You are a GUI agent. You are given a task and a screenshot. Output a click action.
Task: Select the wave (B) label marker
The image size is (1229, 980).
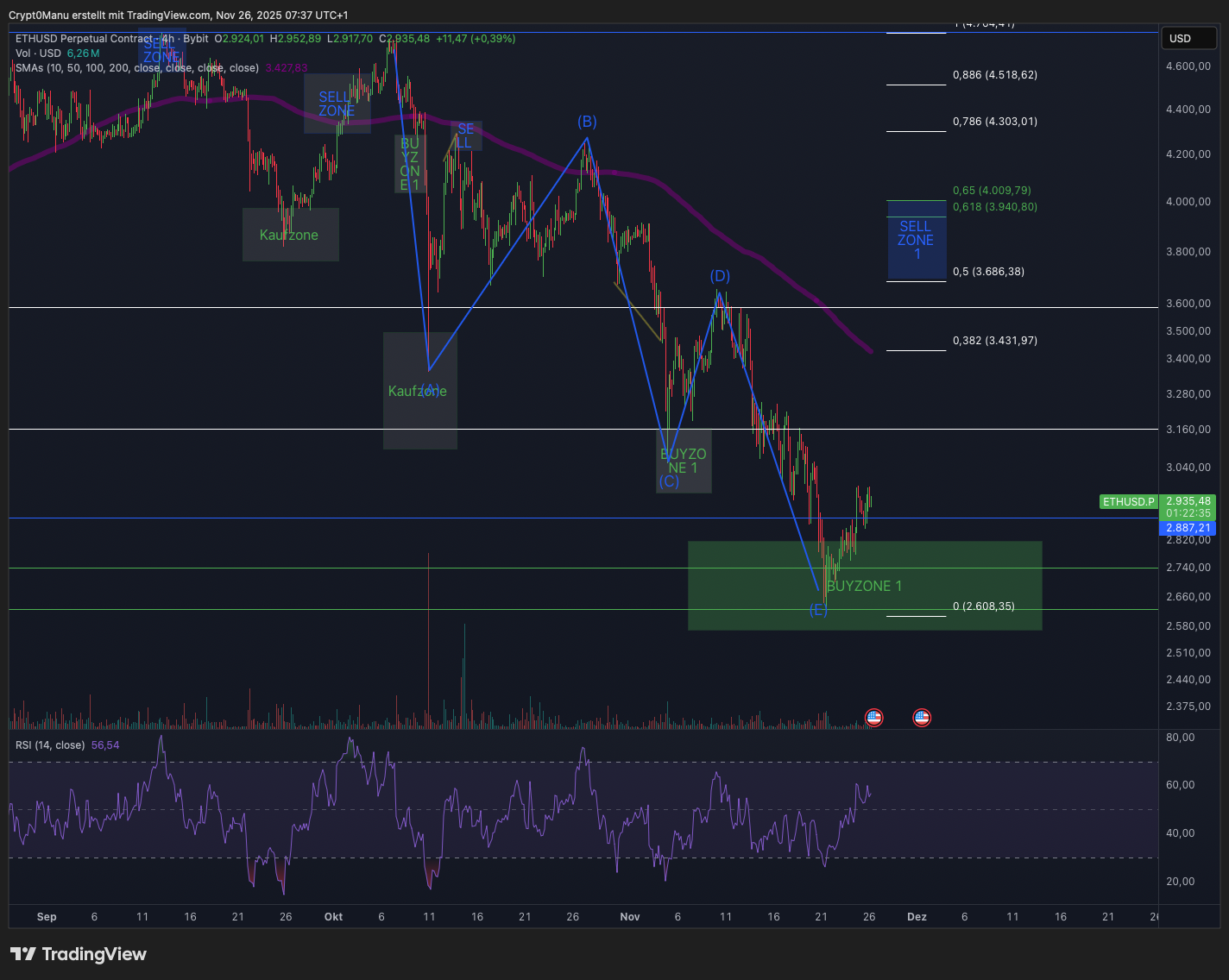587,122
